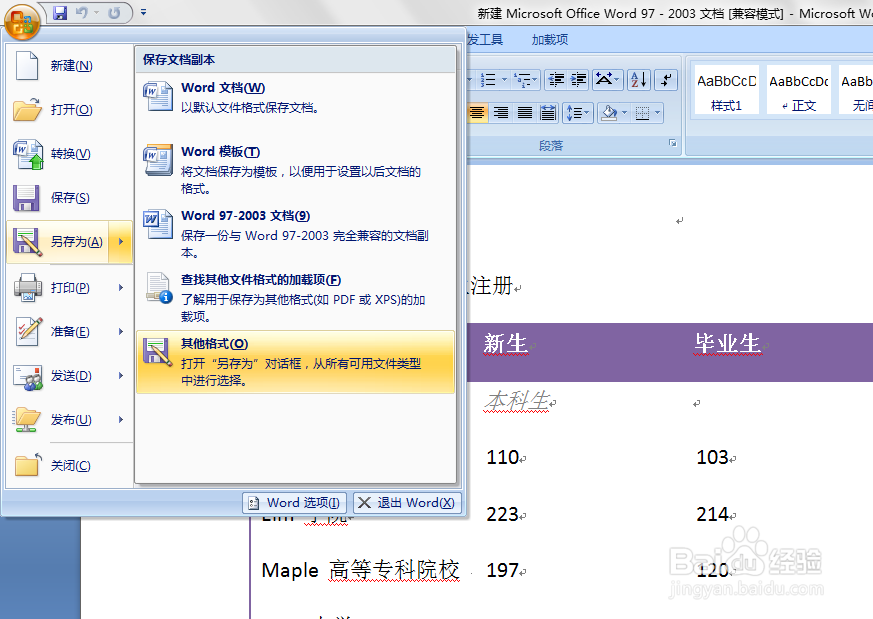Select the 正文 style thumbnail
The width and height of the screenshot is (873, 619).
coord(798,88)
